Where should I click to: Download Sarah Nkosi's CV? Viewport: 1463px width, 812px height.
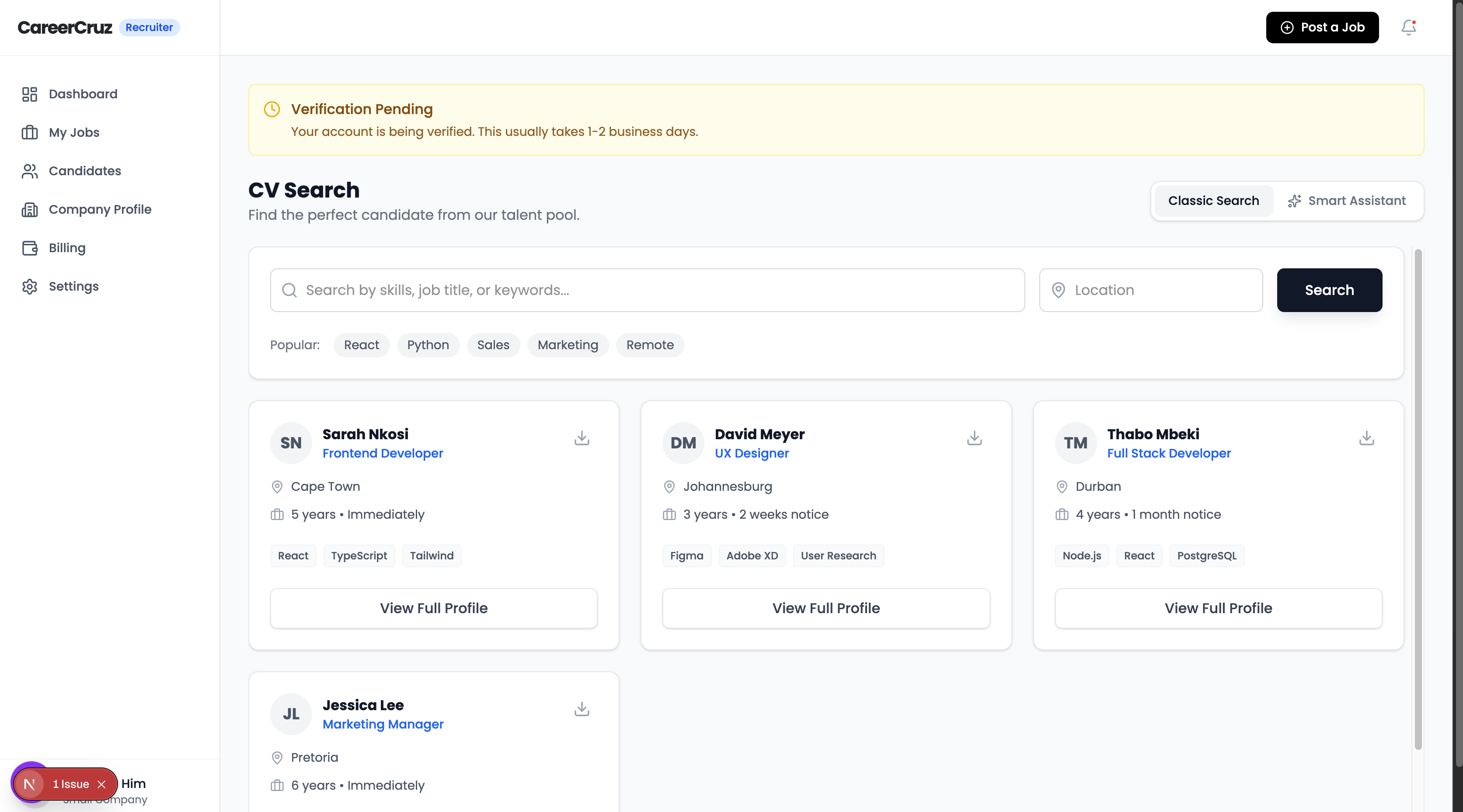[x=582, y=438]
